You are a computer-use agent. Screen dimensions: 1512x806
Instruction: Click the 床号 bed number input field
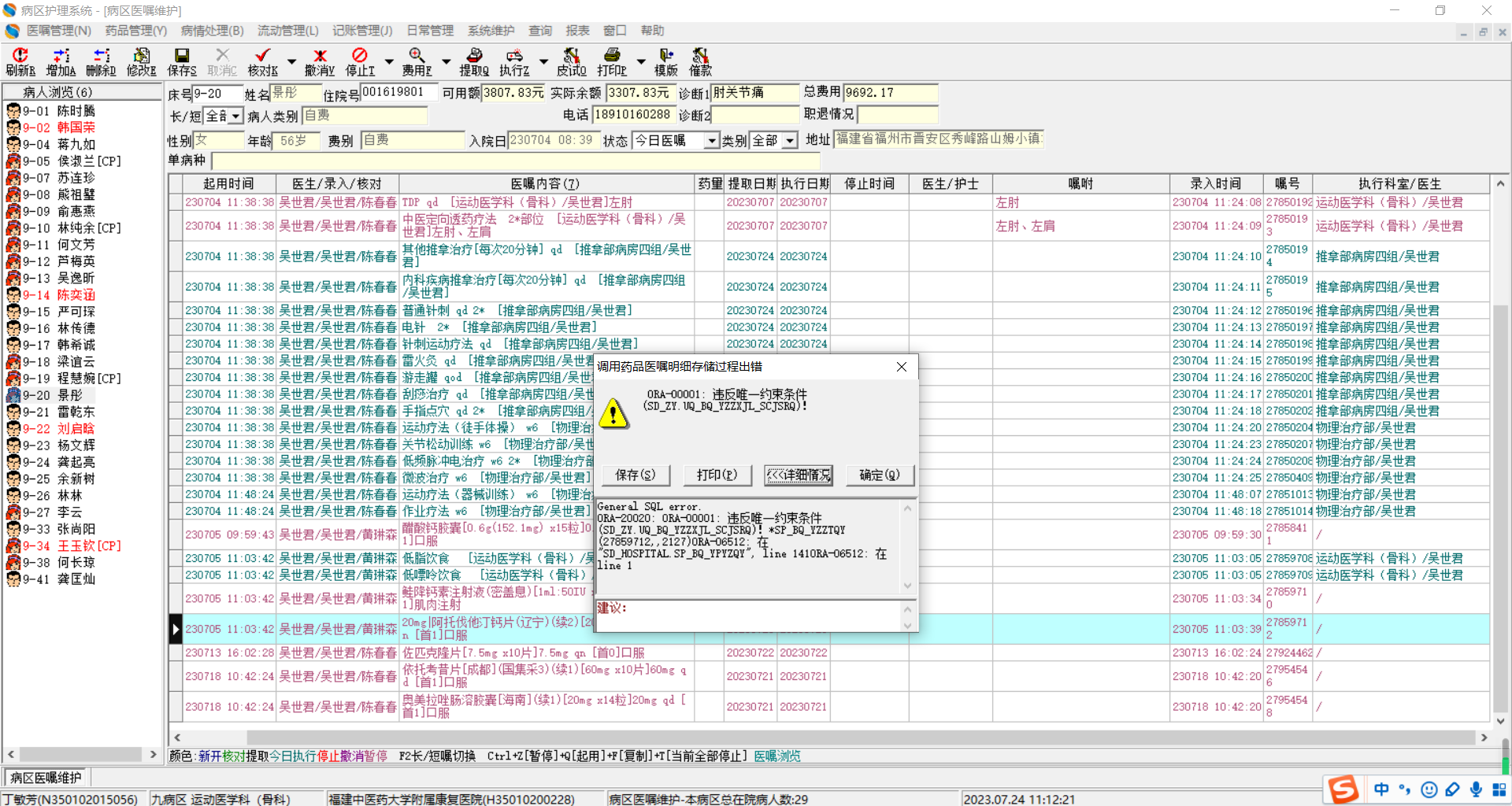click(x=217, y=94)
